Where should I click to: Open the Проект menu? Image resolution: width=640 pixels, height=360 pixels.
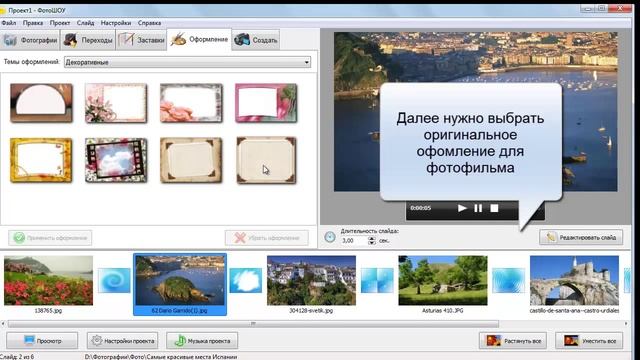click(x=60, y=23)
